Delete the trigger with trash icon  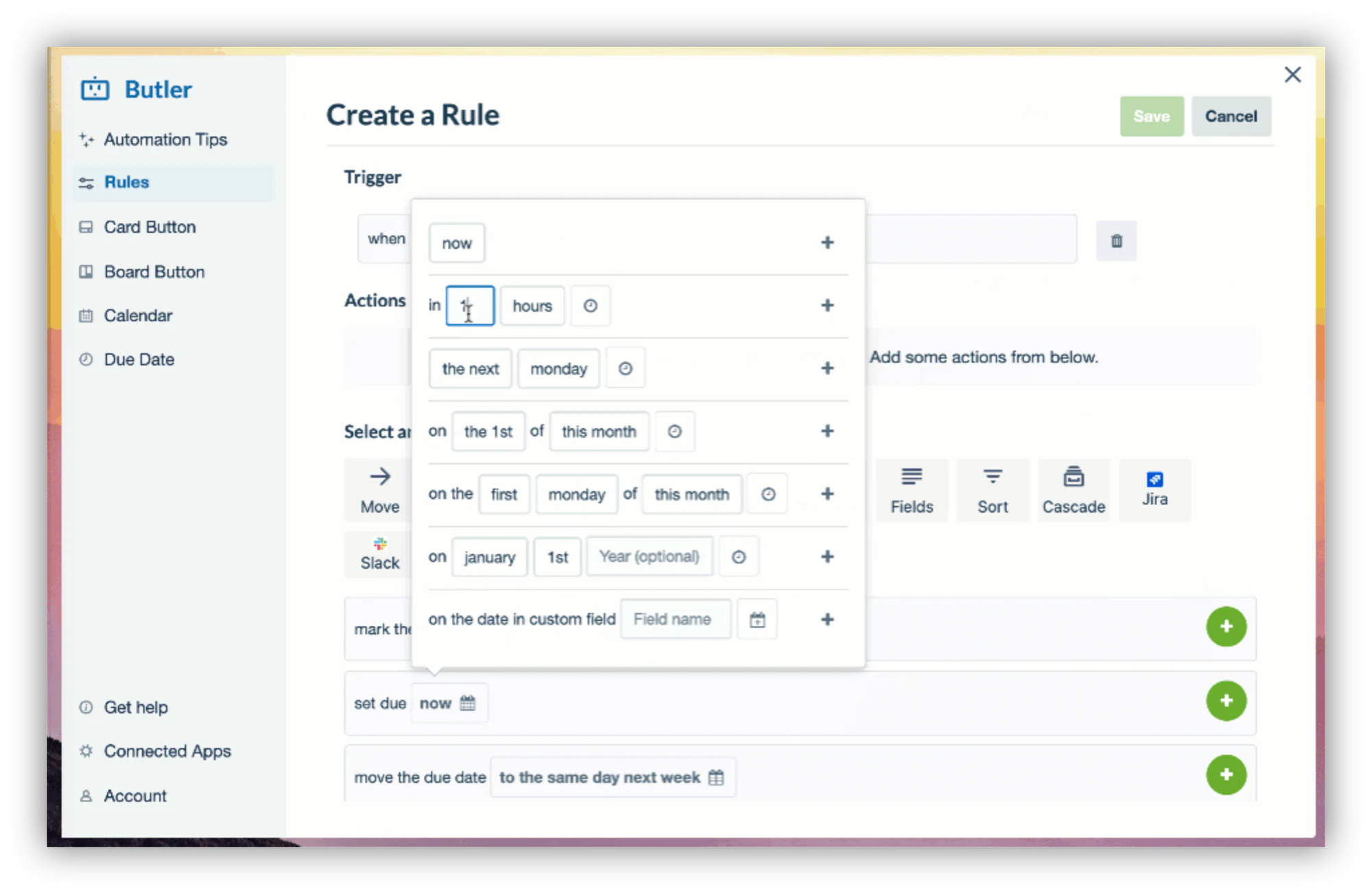[x=1116, y=241]
